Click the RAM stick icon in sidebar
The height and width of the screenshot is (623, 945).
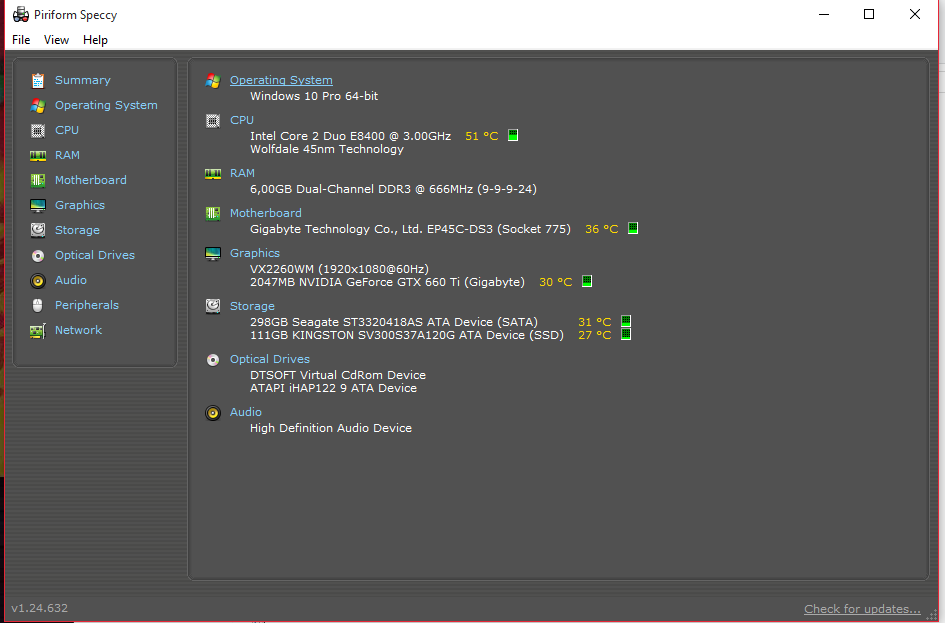(38, 155)
